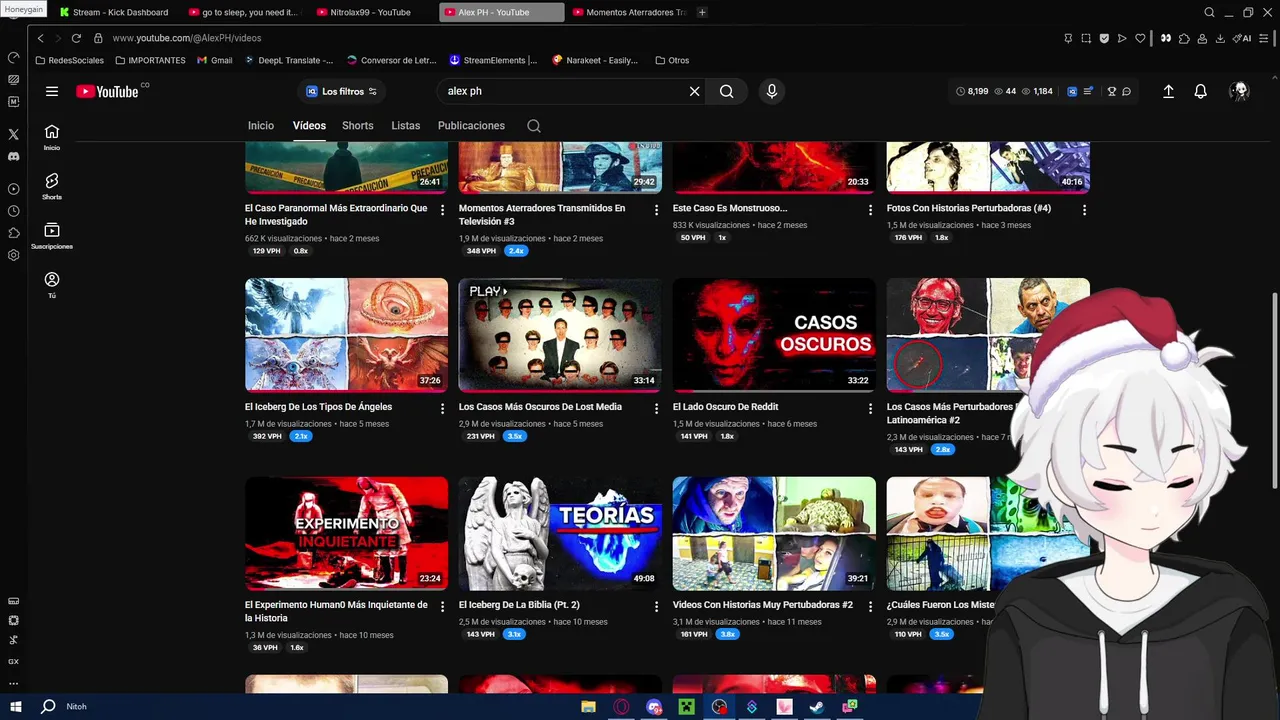Open the Gmail bookmark
Screen dimensions: 1280x720
click(x=215, y=60)
